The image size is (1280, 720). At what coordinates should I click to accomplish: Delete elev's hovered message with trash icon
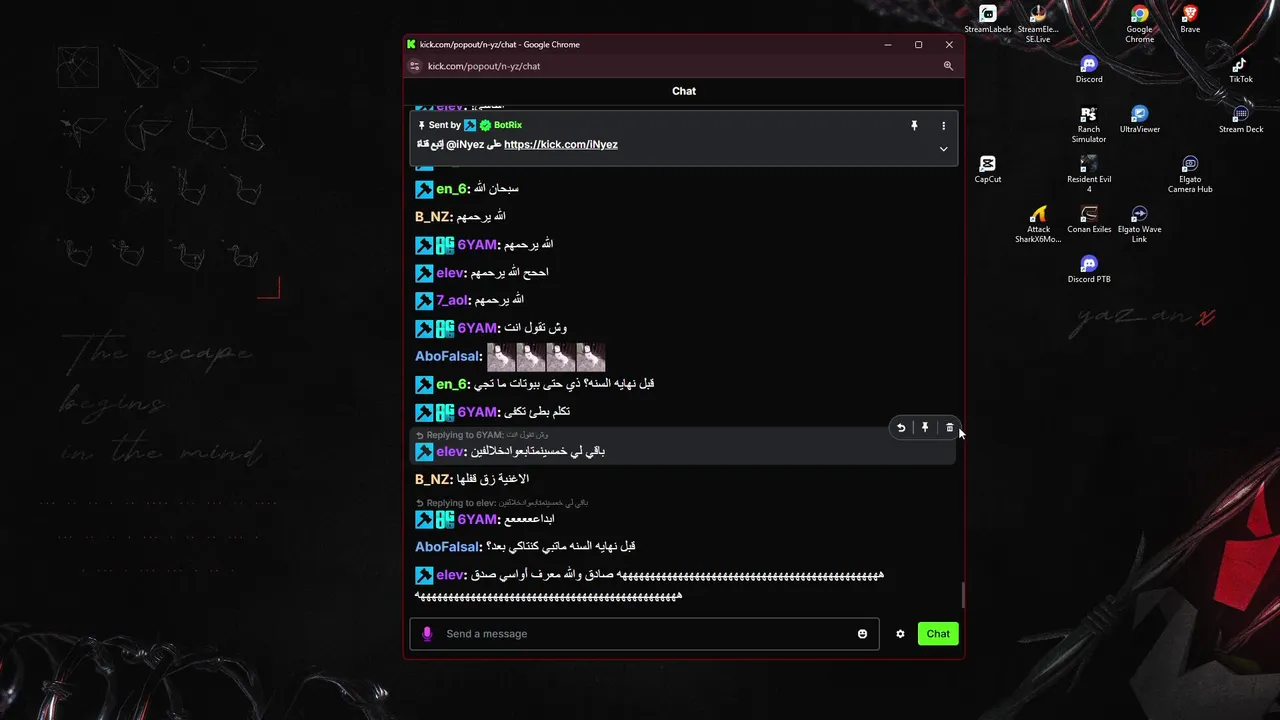point(949,428)
